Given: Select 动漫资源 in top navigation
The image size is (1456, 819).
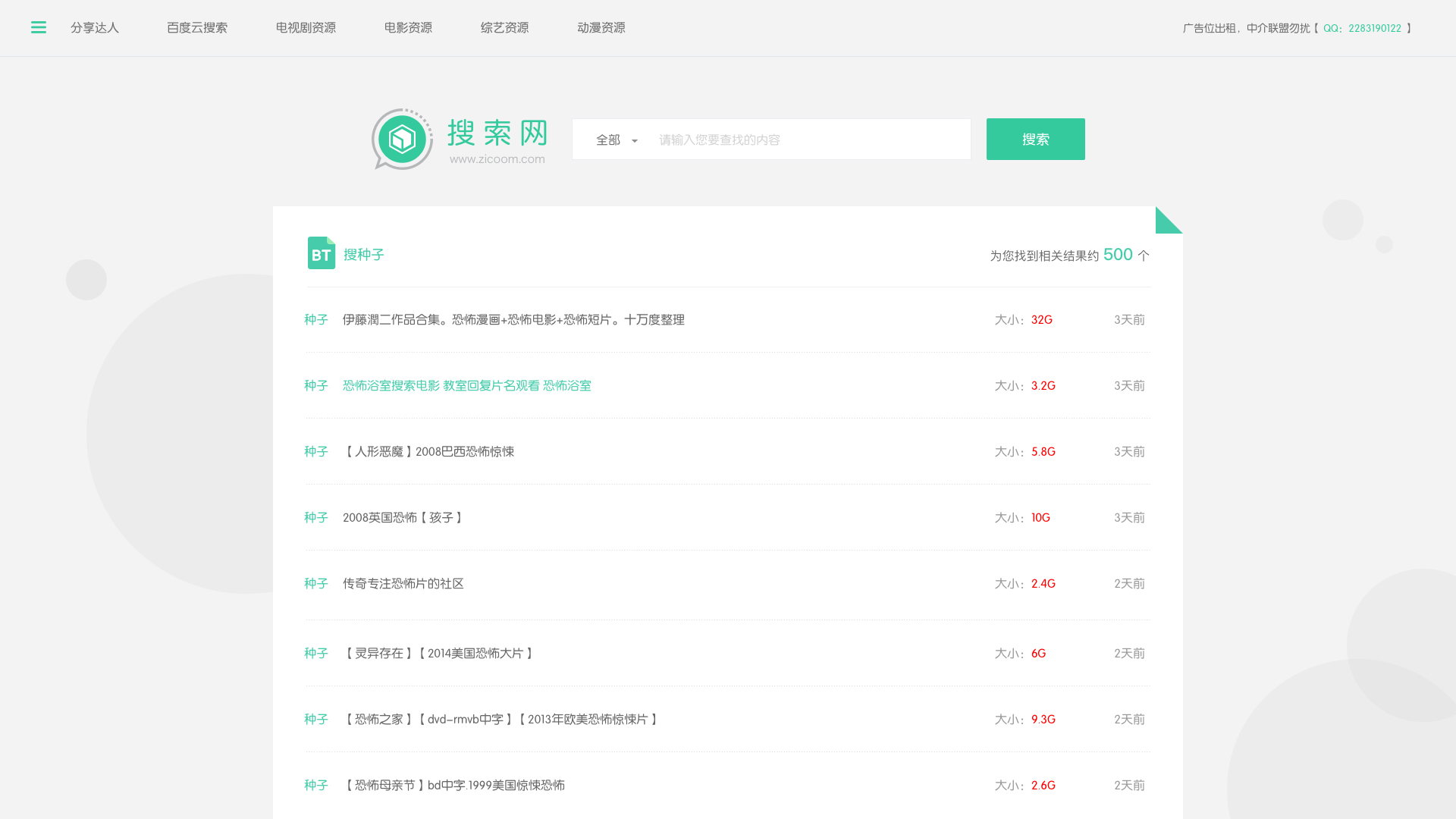Looking at the screenshot, I should pyautogui.click(x=601, y=27).
